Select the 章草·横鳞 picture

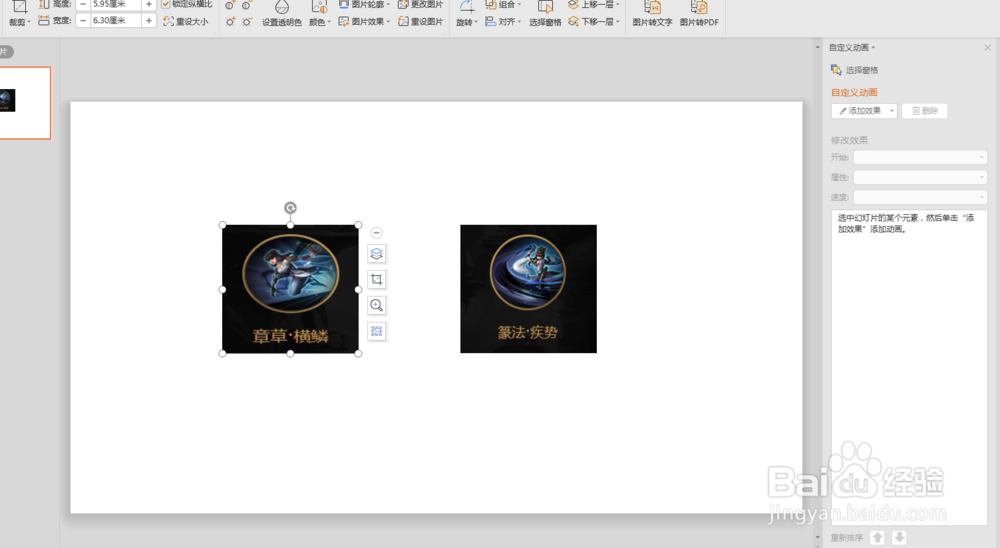coord(290,289)
